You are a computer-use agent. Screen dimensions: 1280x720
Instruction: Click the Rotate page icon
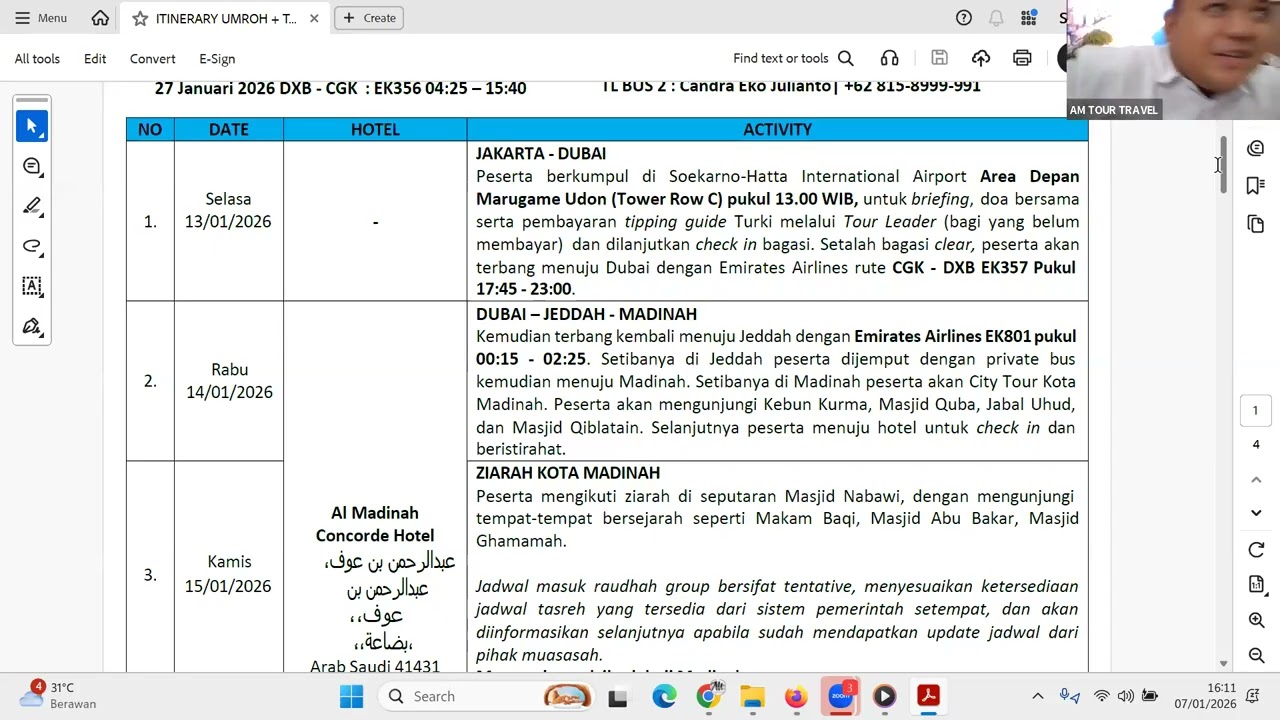click(1256, 550)
